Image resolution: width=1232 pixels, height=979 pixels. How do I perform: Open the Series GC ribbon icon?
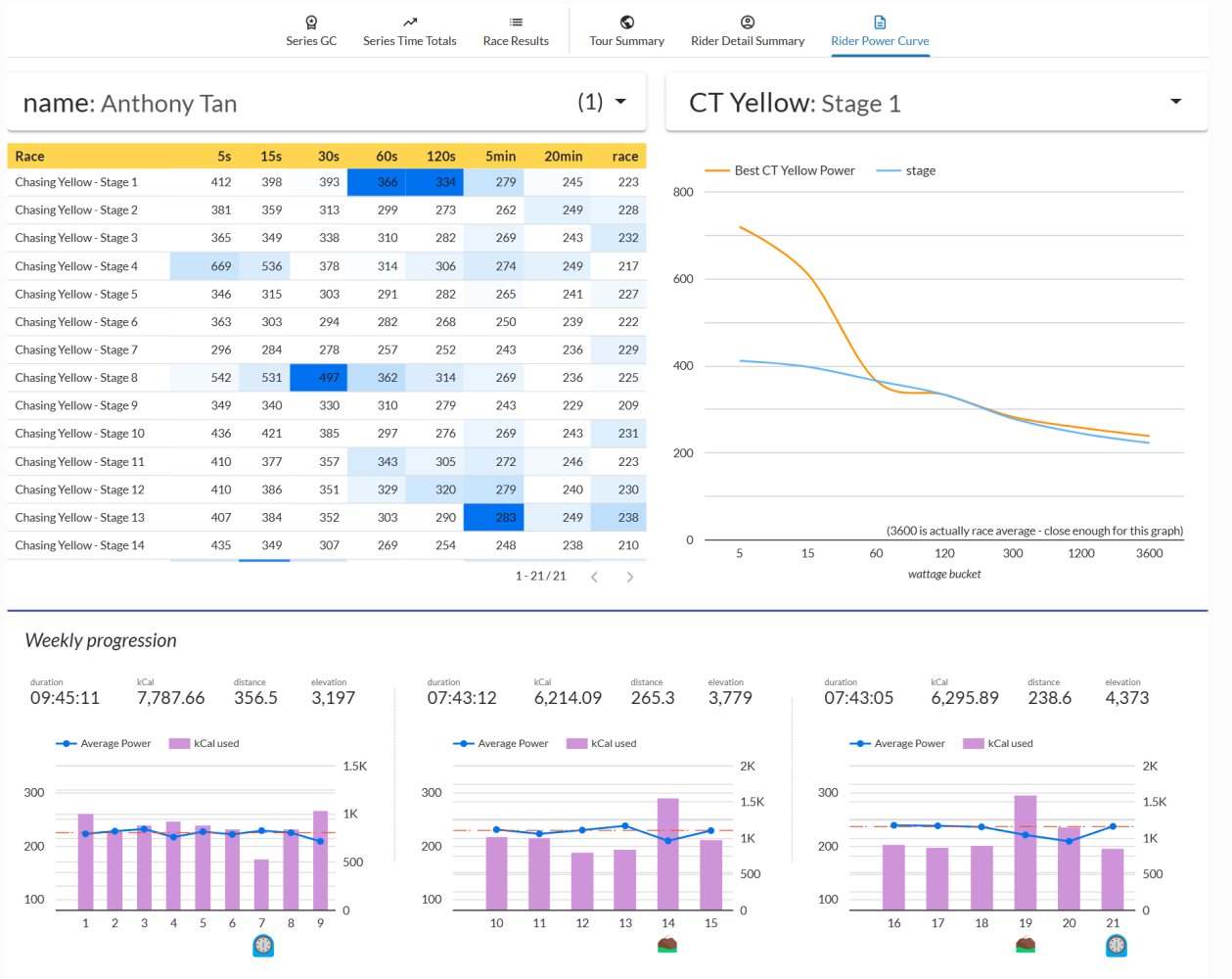click(x=311, y=22)
